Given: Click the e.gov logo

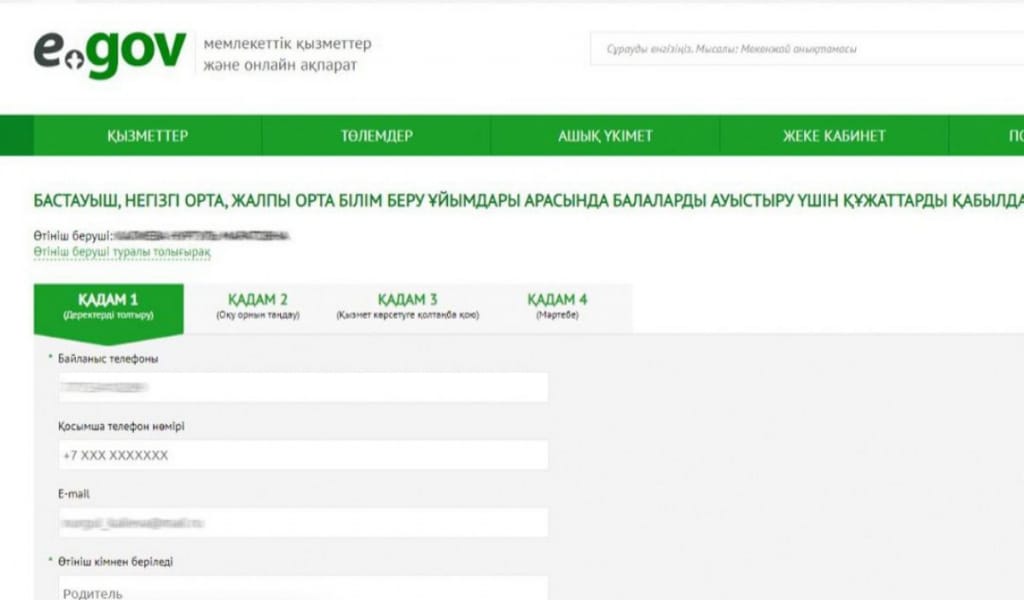Looking at the screenshot, I should coord(110,53).
